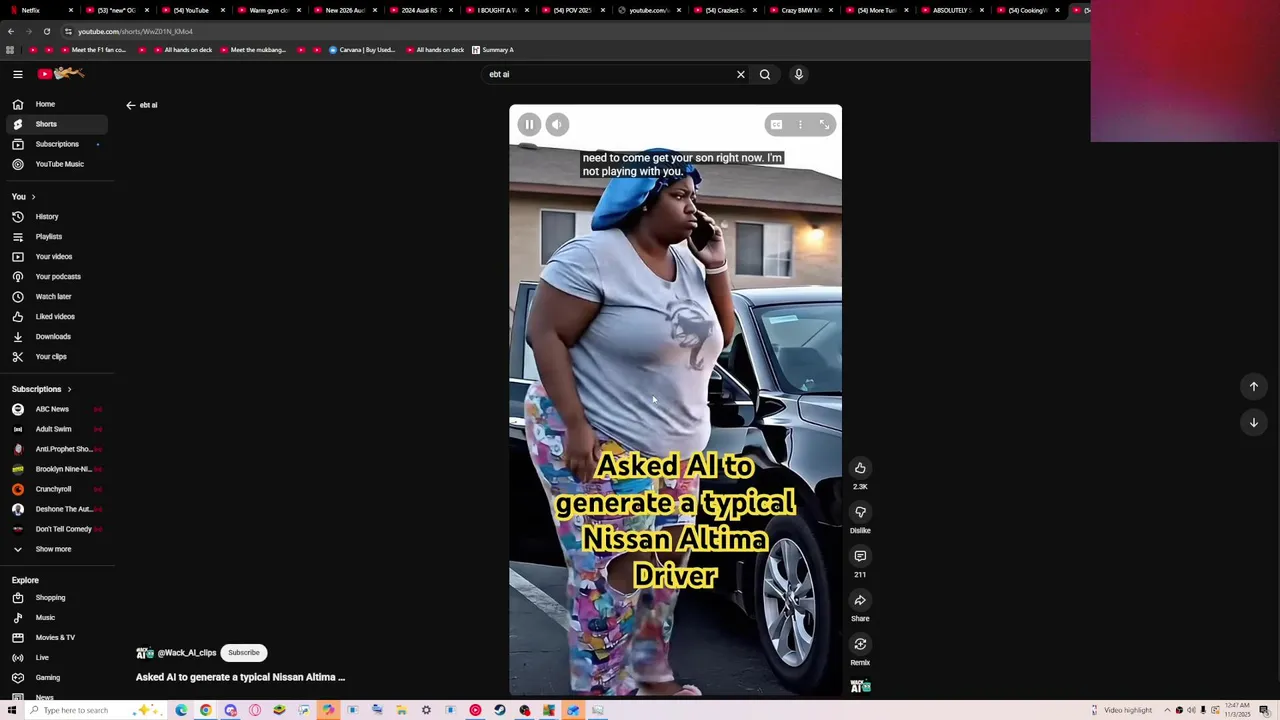Remix this Short
1280x720 pixels.
860,644
